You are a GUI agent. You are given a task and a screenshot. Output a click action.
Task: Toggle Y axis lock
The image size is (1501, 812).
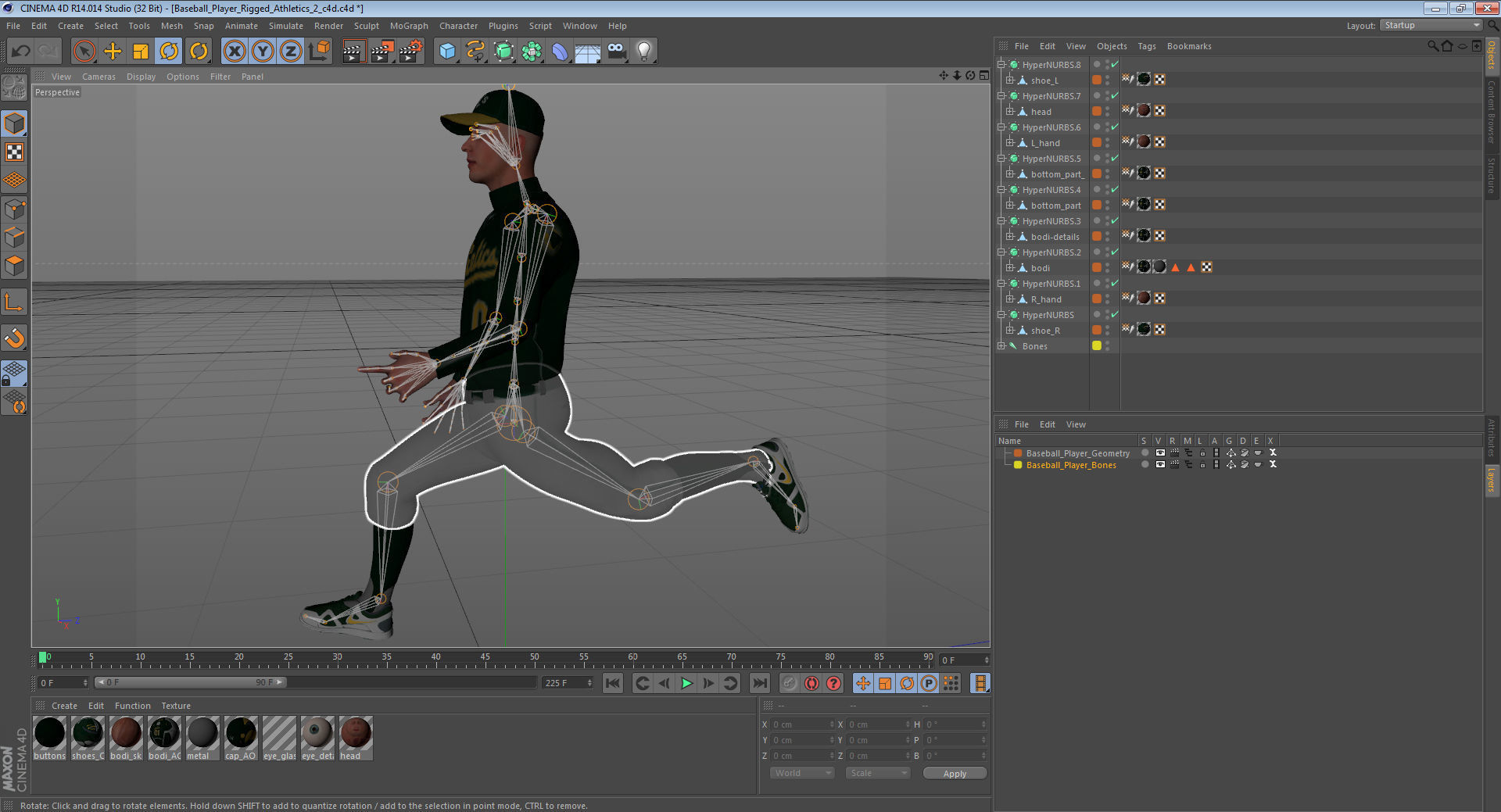[x=263, y=52]
